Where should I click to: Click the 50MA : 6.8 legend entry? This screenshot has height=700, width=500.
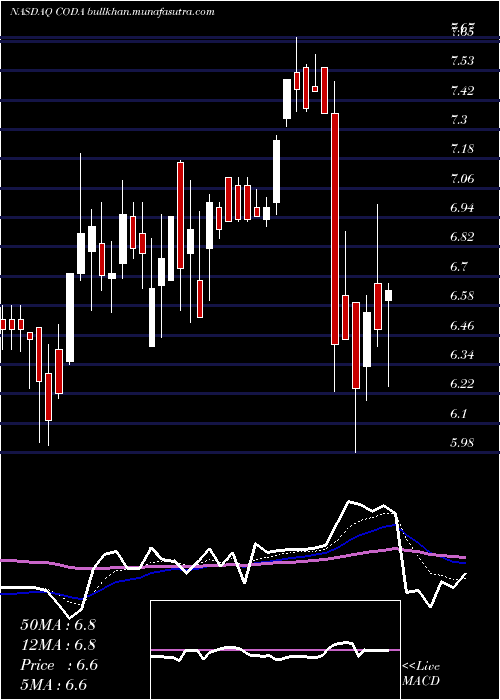(58, 625)
